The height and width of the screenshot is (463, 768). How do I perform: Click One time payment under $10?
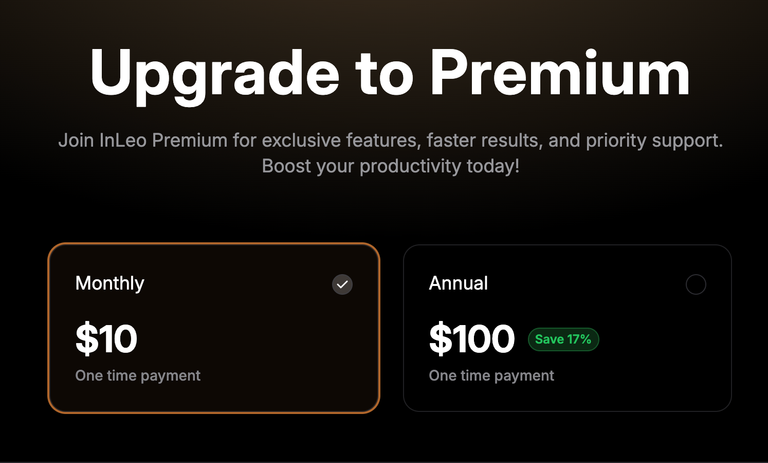click(x=138, y=376)
